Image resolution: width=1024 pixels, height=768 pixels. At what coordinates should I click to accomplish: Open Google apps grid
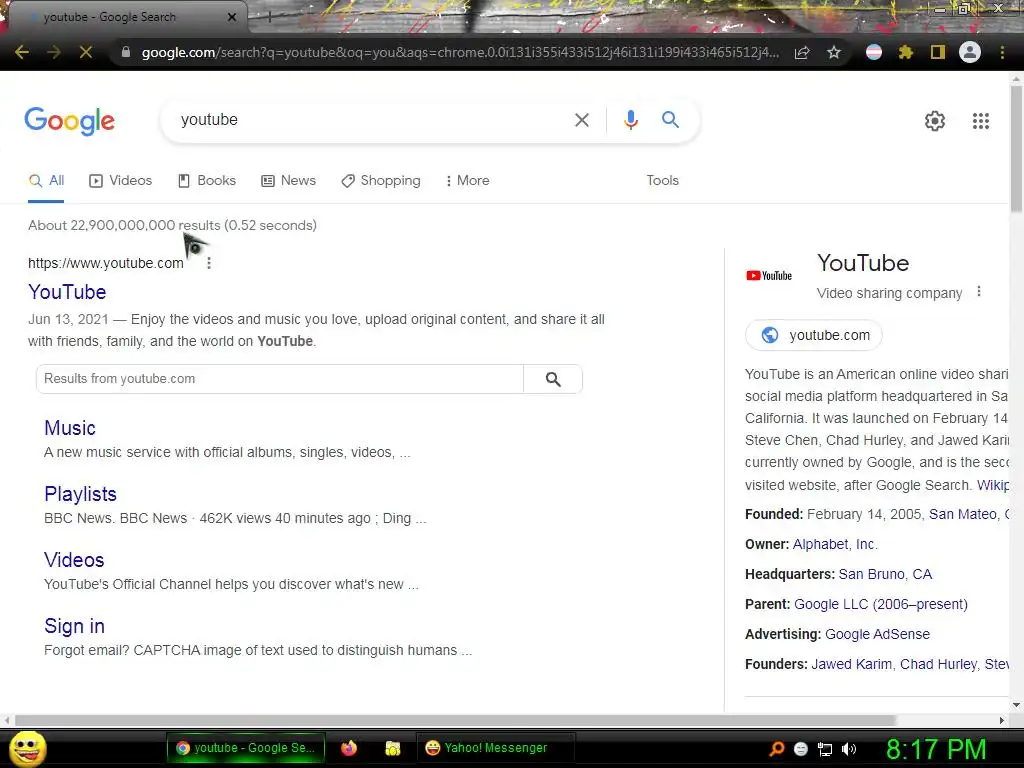tap(981, 121)
